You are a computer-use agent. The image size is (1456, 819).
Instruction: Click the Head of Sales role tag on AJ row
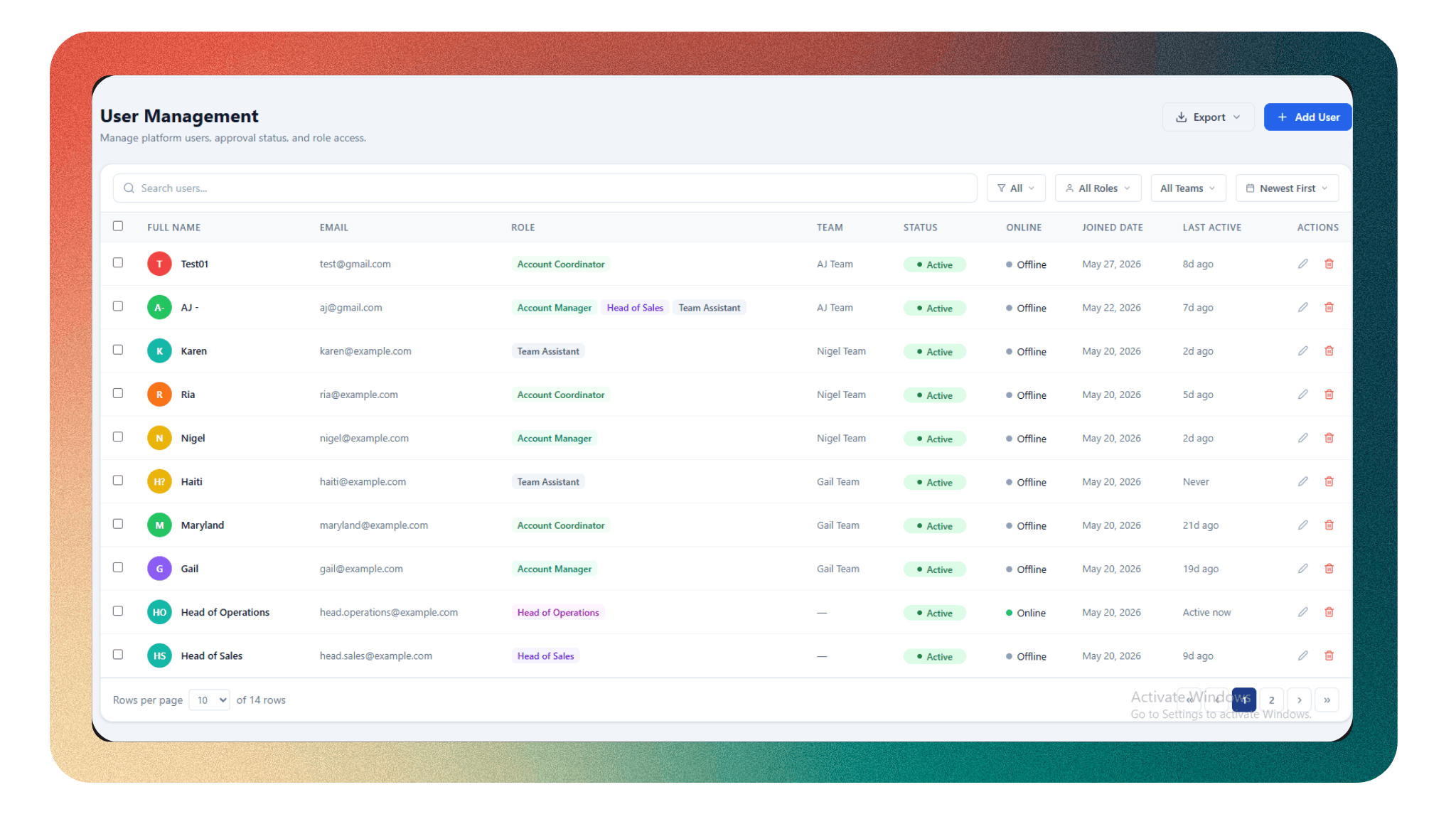pyautogui.click(x=635, y=308)
